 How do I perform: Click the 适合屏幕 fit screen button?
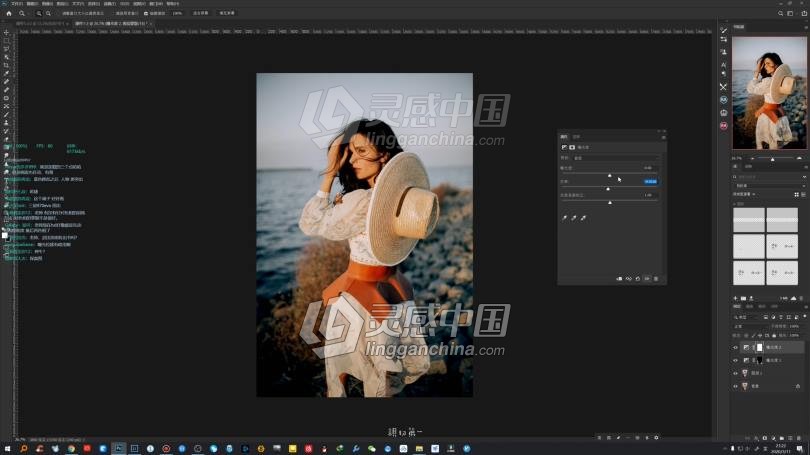[200, 13]
